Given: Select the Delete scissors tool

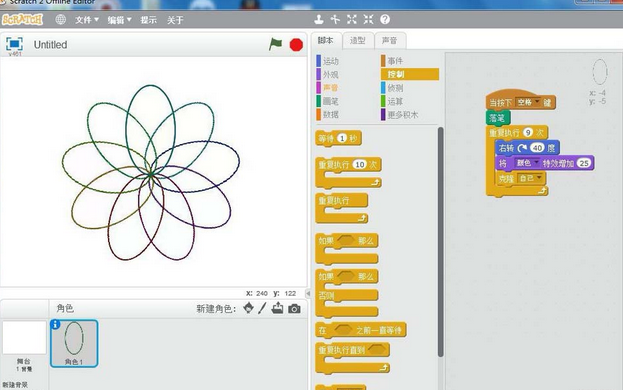Looking at the screenshot, I should pyautogui.click(x=335, y=19).
